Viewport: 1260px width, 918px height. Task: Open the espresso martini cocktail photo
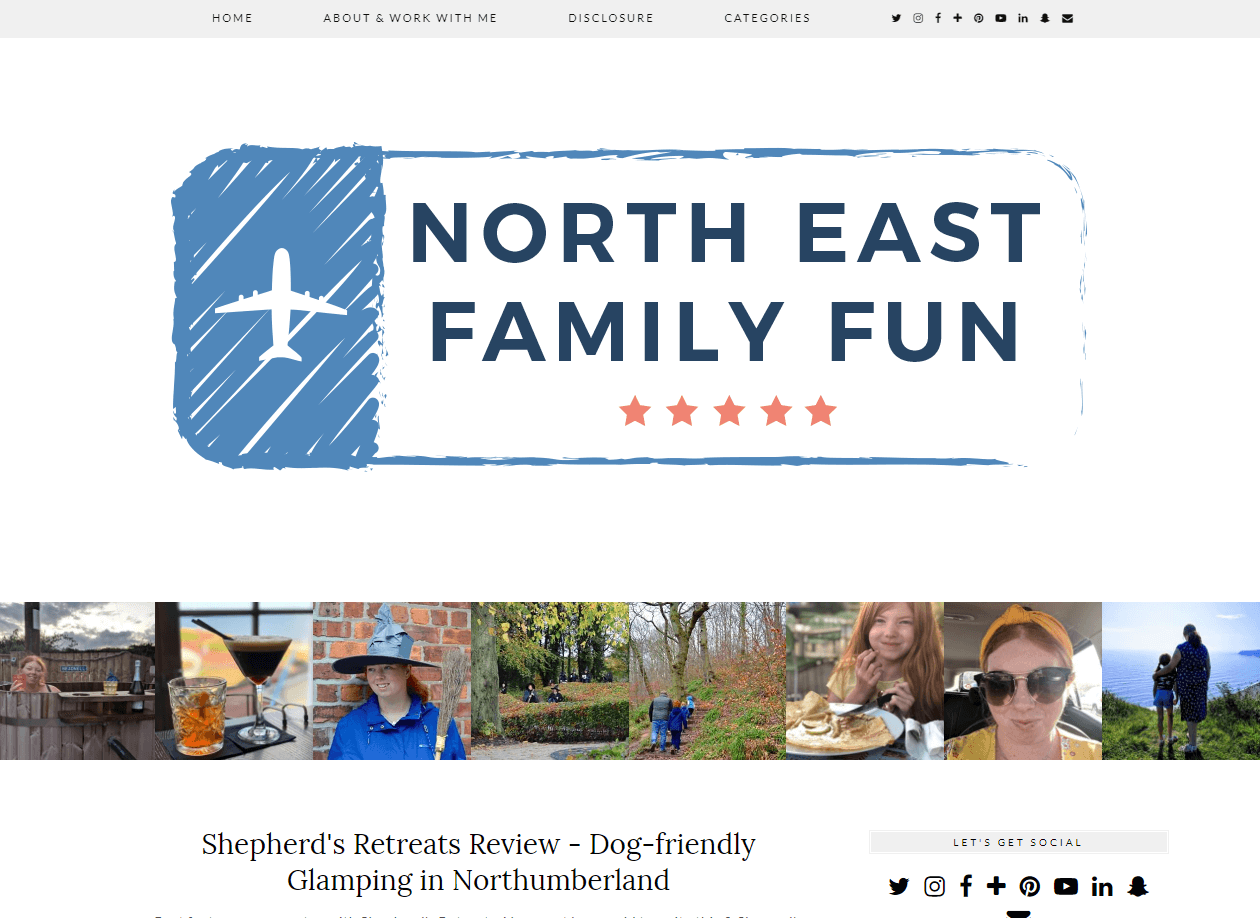(234, 681)
